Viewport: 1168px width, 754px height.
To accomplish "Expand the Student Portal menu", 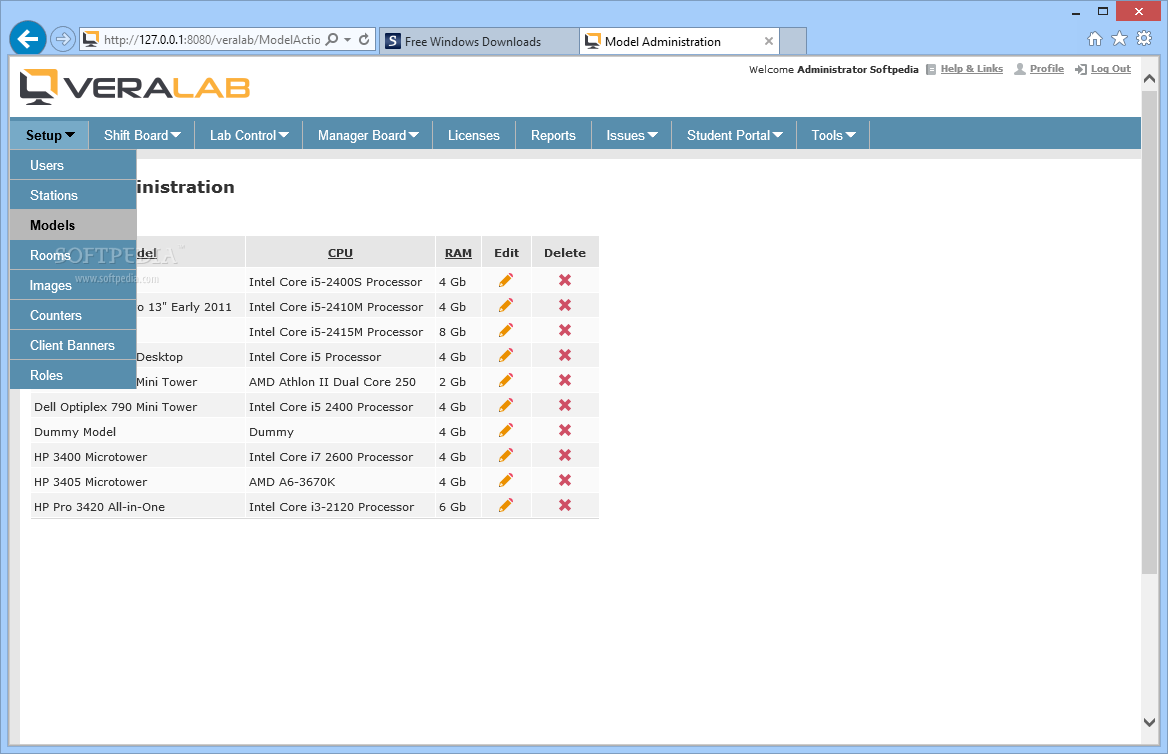I will pos(734,136).
